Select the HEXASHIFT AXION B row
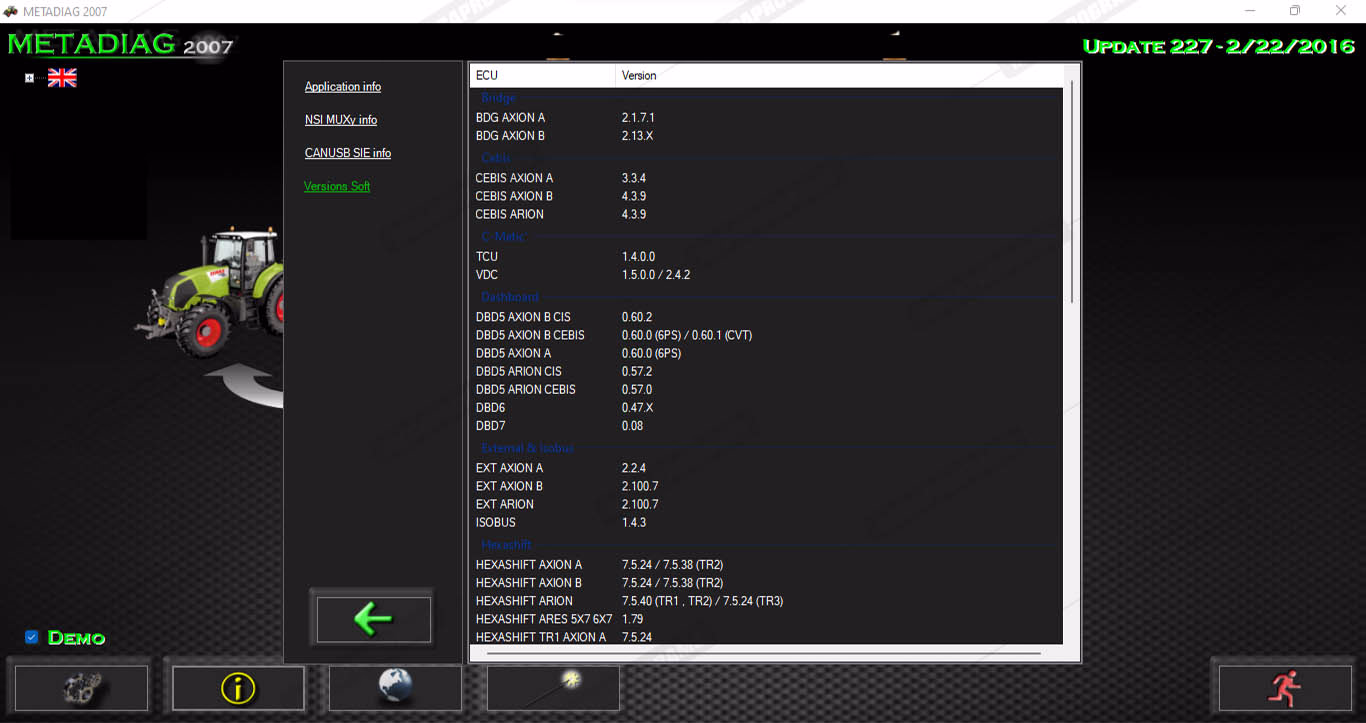 click(x=766, y=582)
